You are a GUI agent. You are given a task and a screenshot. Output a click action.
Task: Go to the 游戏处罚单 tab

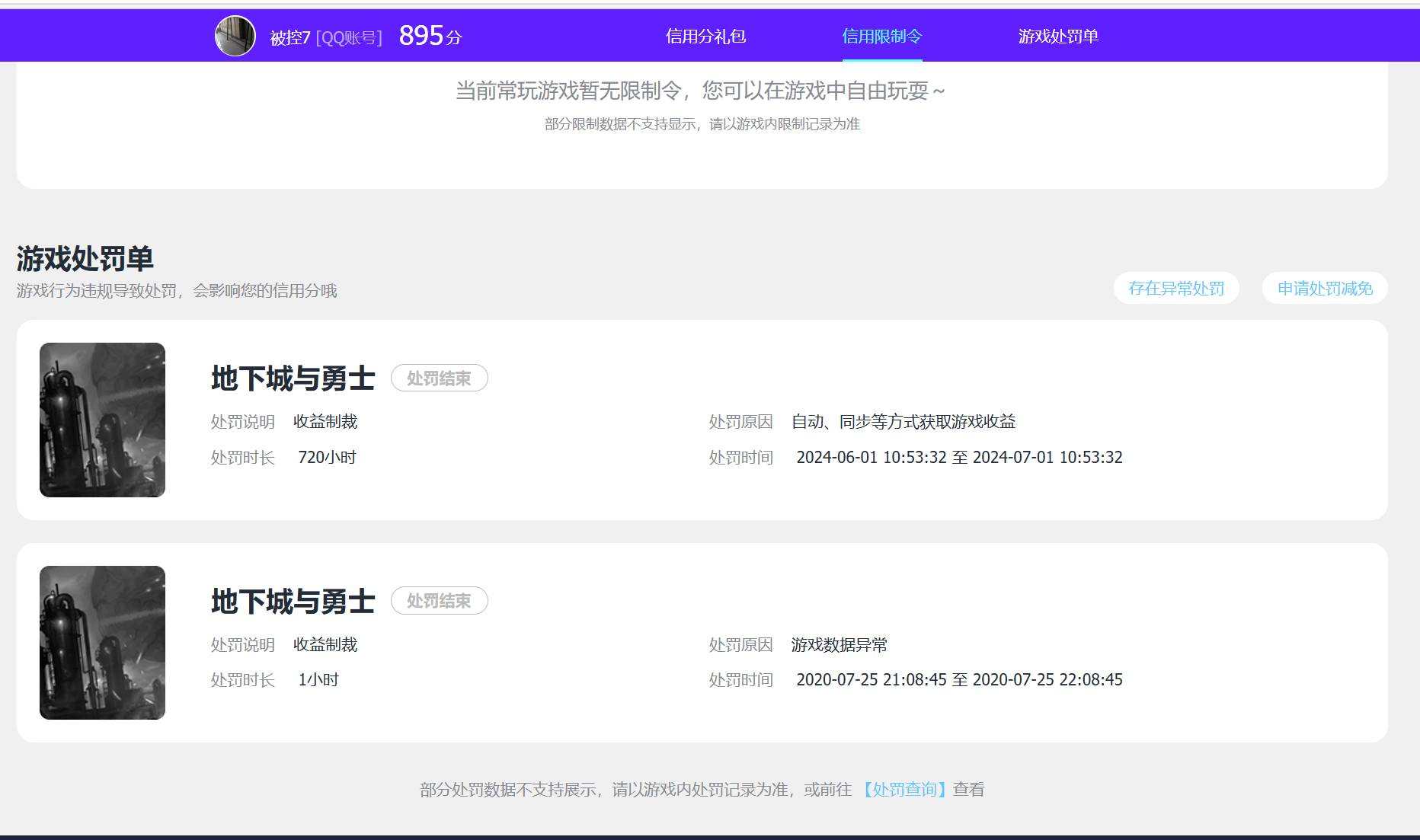[1058, 36]
